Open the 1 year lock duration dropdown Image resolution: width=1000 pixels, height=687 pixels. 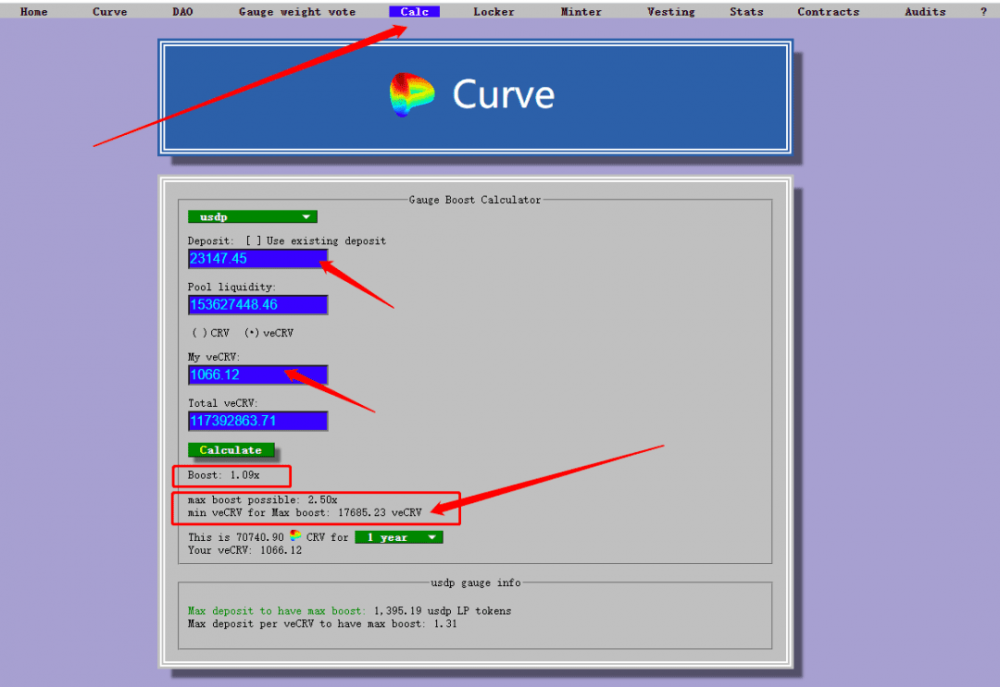click(x=399, y=537)
